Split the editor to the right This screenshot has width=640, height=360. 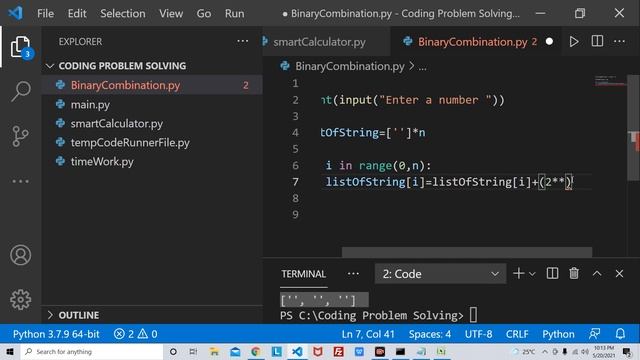pos(597,41)
